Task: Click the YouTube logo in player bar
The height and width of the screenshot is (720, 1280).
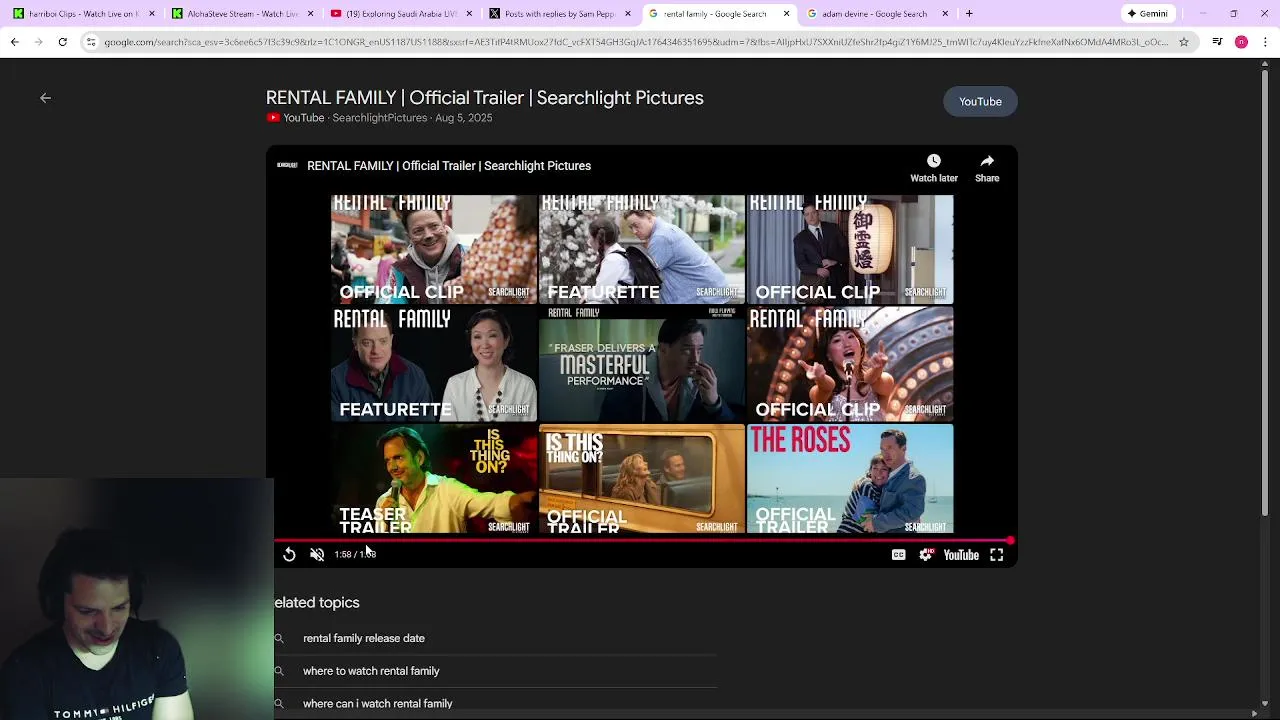Action: point(961,555)
